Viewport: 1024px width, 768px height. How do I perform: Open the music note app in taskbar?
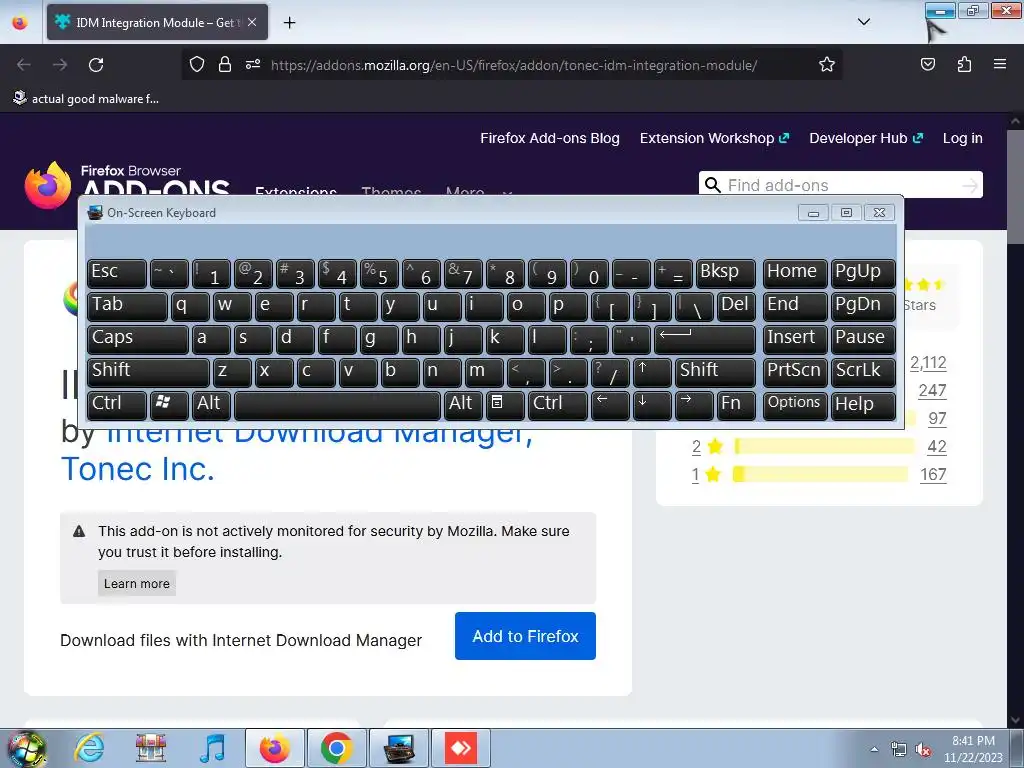[x=212, y=748]
